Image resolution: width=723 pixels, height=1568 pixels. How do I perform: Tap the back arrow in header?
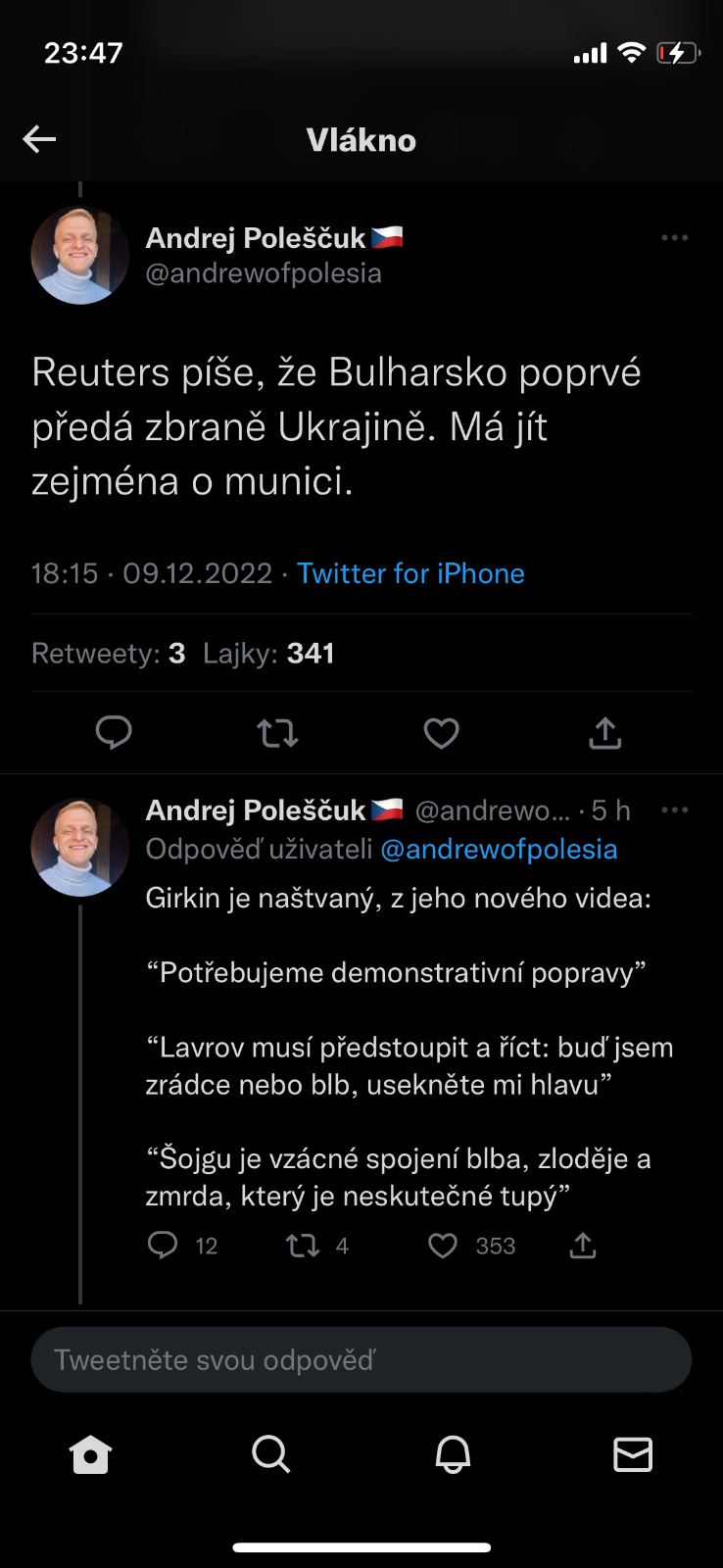(x=39, y=139)
